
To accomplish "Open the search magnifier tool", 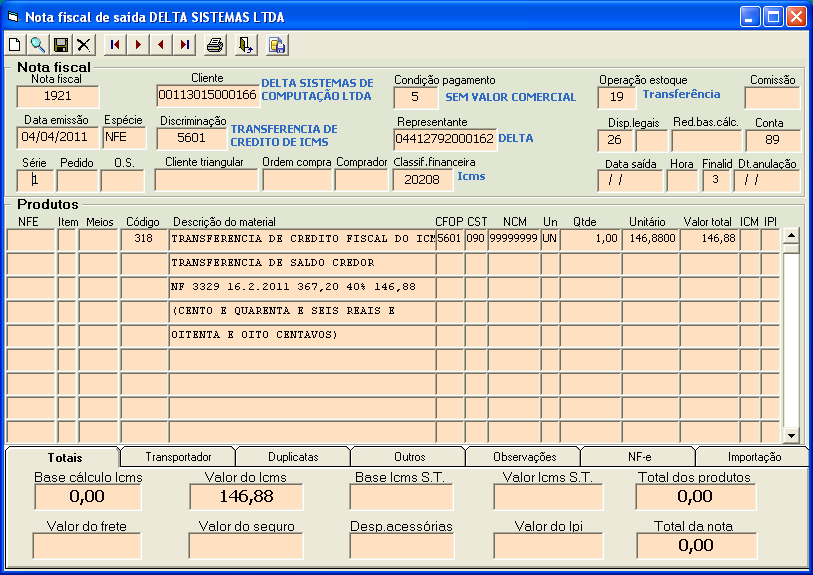I will [x=38, y=45].
